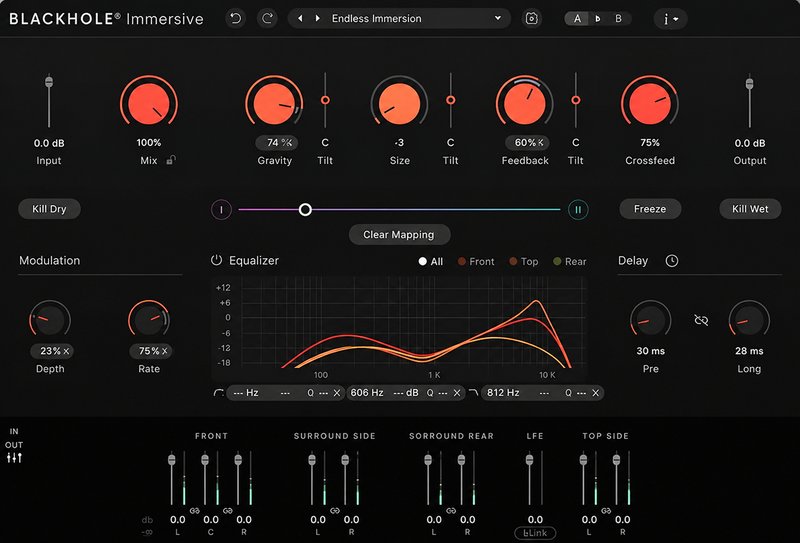Enable the Kill Dry button
Screen dimensions: 800x543
click(x=49, y=209)
